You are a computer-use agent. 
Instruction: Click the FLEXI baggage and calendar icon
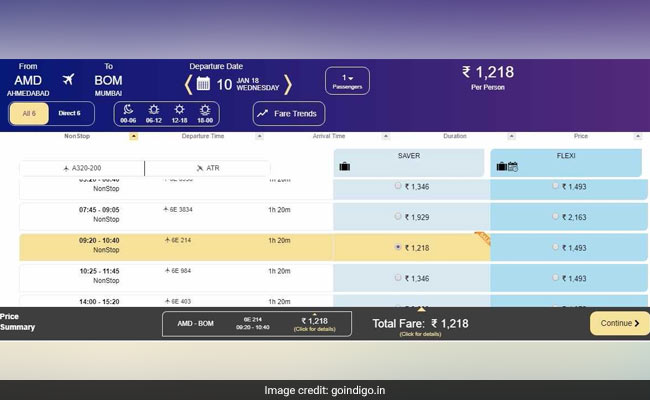[x=507, y=167]
